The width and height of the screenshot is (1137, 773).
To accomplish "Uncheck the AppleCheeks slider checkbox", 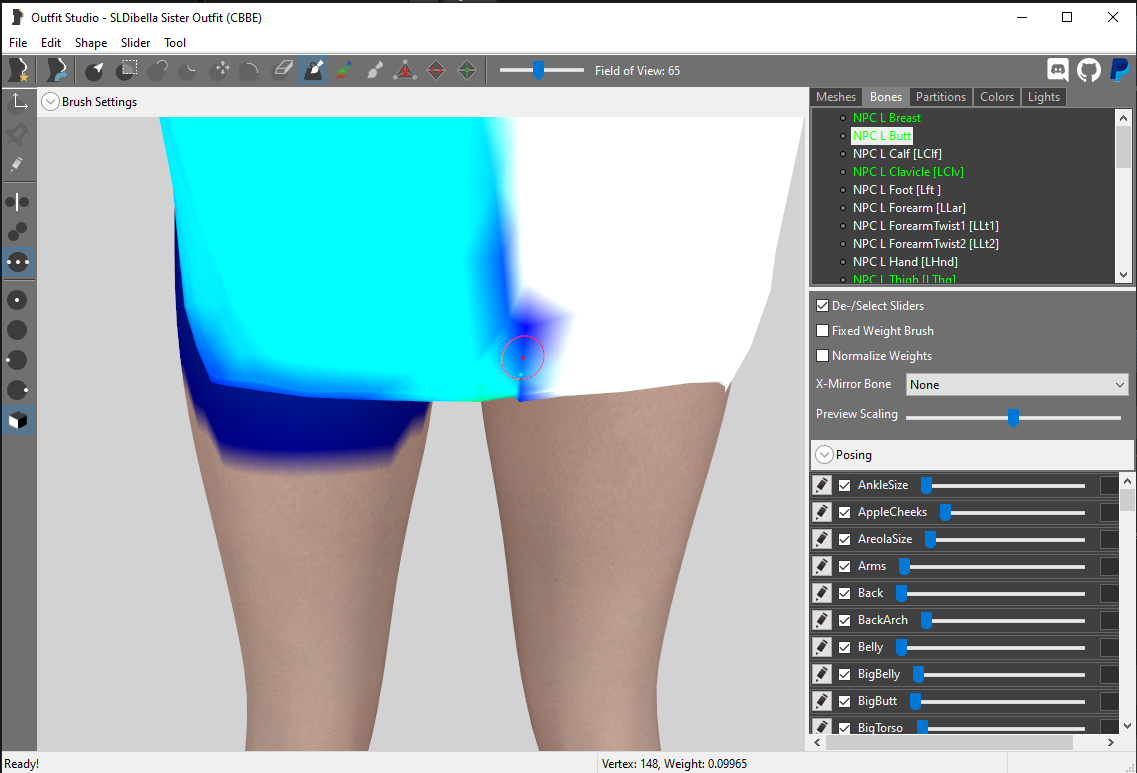I will click(845, 513).
